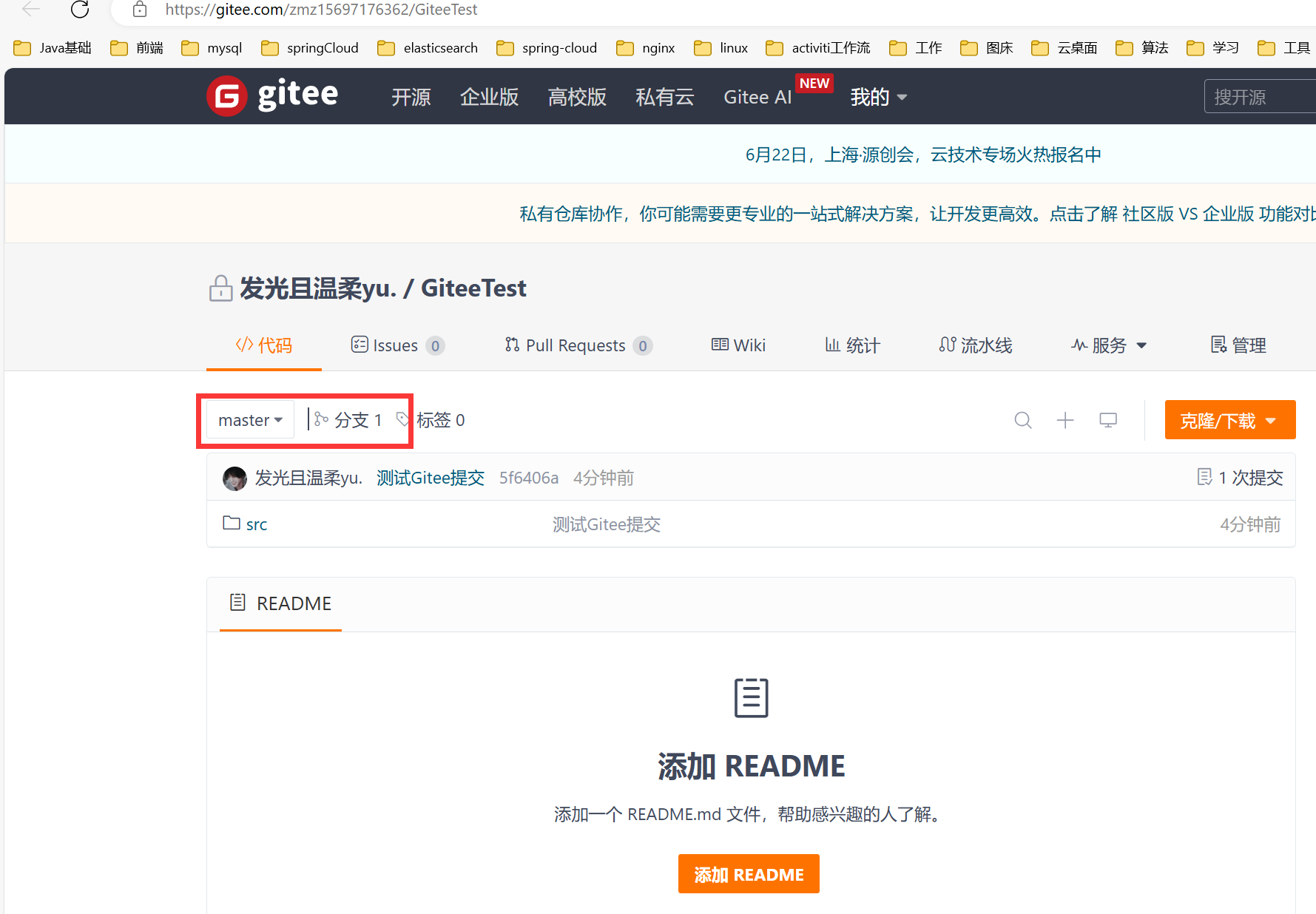
Task: Open the 学习 bookmark folder
Action: coord(1213,48)
